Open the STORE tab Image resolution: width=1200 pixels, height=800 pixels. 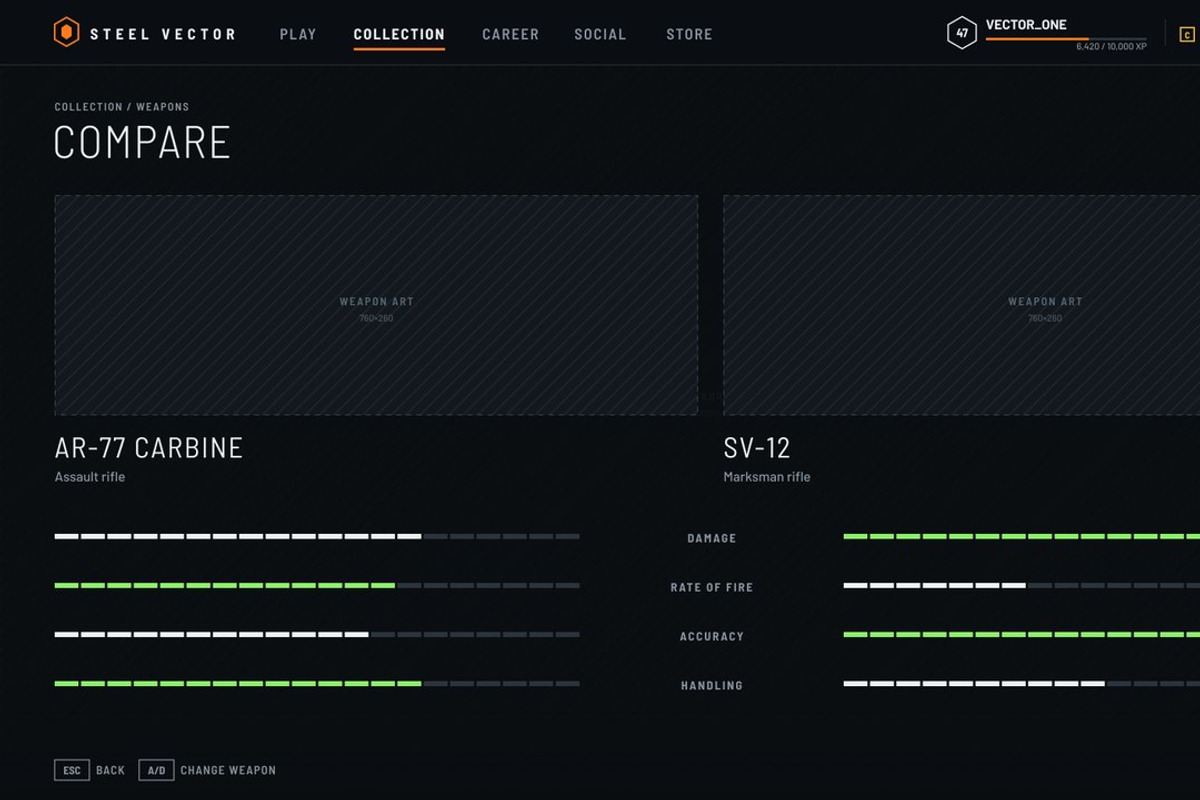click(689, 34)
